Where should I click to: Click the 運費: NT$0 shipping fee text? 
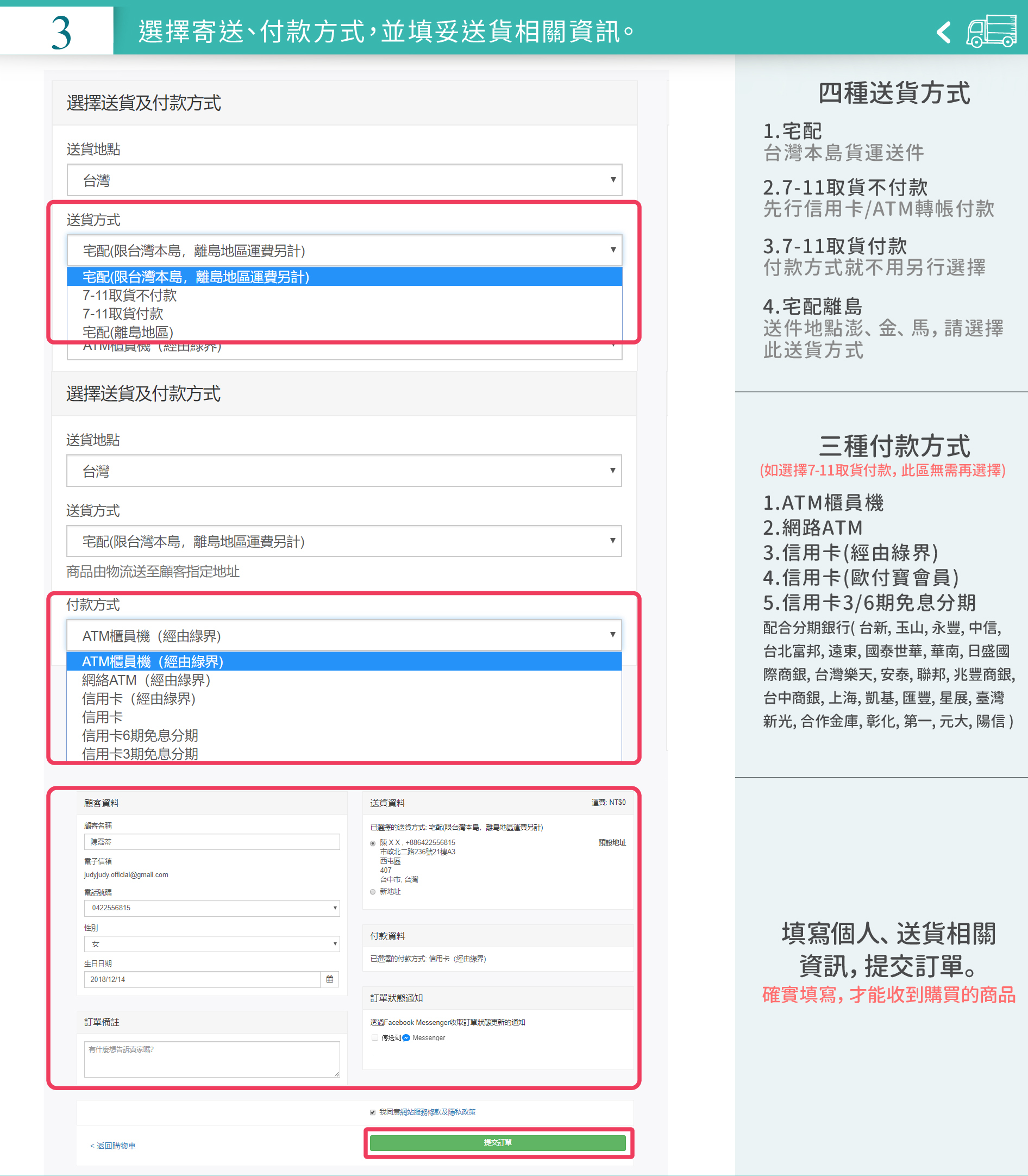[x=609, y=803]
